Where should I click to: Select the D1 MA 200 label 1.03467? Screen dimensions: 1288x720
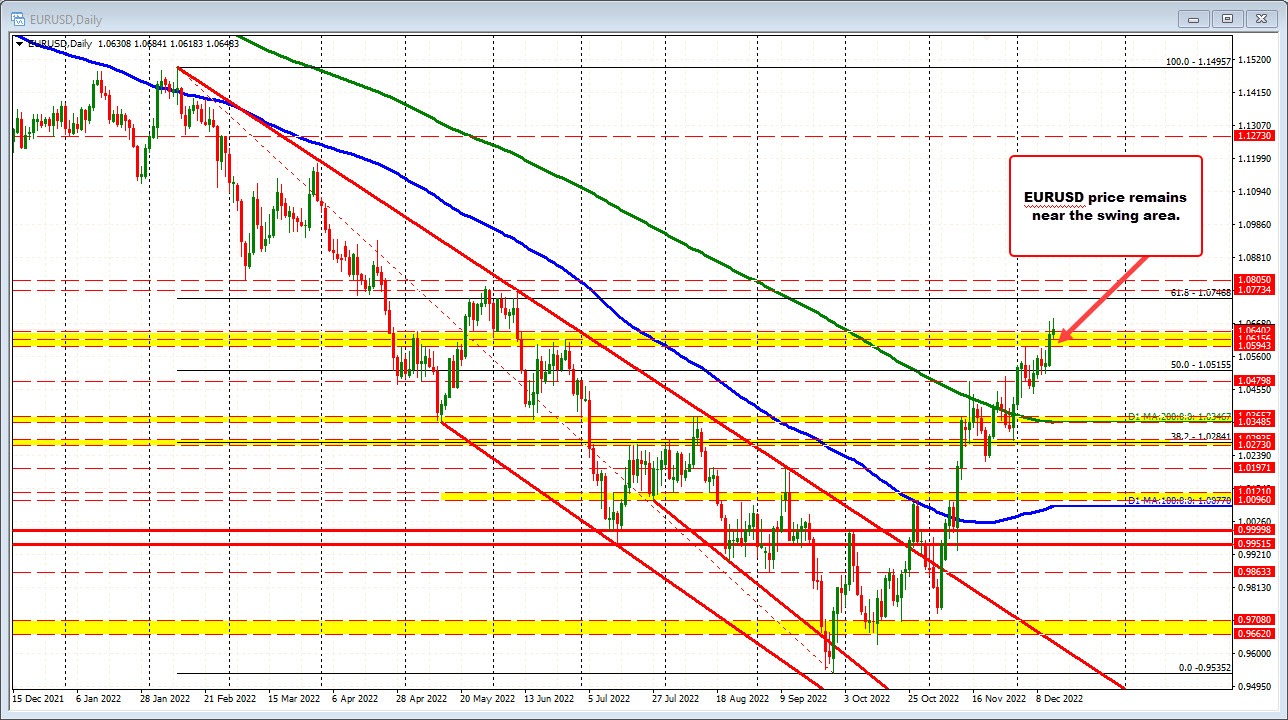[1178, 415]
